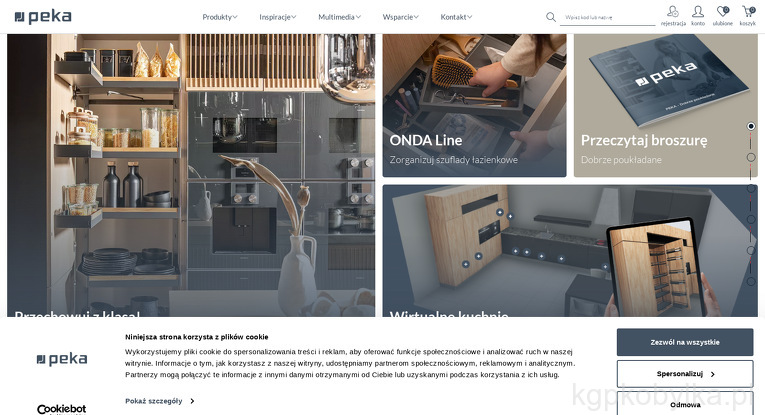Select the first active slide indicator dot
765x415 pixels.
tap(751, 126)
